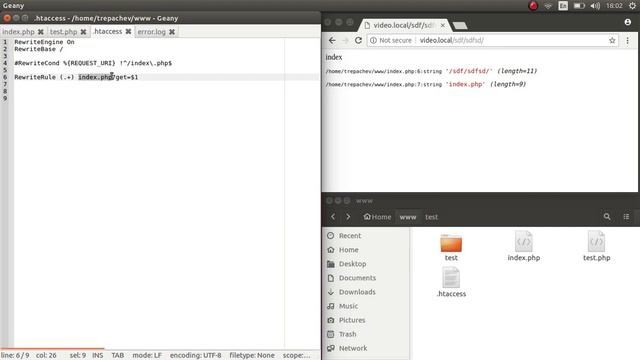The image size is (640, 360).
Task: Open file manager search
Action: point(607,217)
